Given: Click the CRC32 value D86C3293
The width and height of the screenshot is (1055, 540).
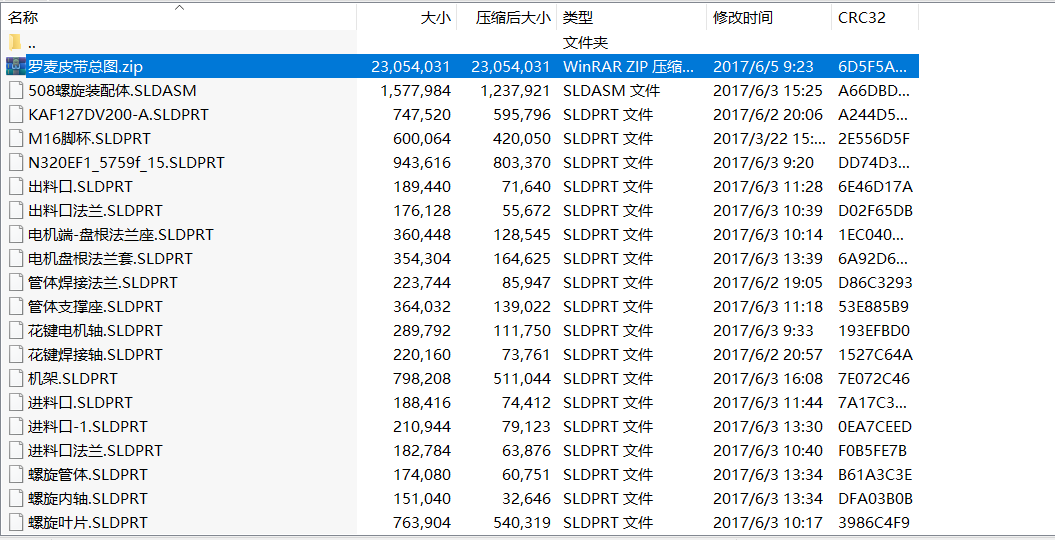Looking at the screenshot, I should pyautogui.click(x=873, y=282).
